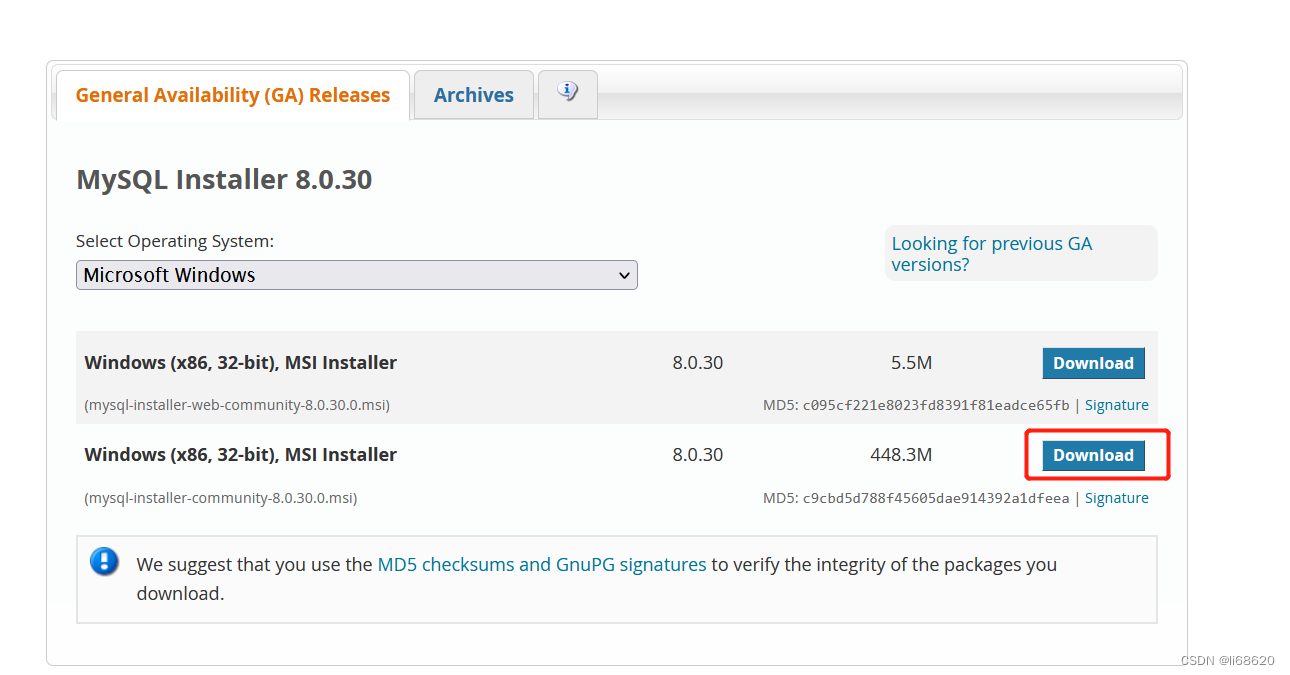The image size is (1290, 675).
Task: Open Signature link for mysql-installer-community-8.0.30.0.msi
Action: coord(1116,498)
